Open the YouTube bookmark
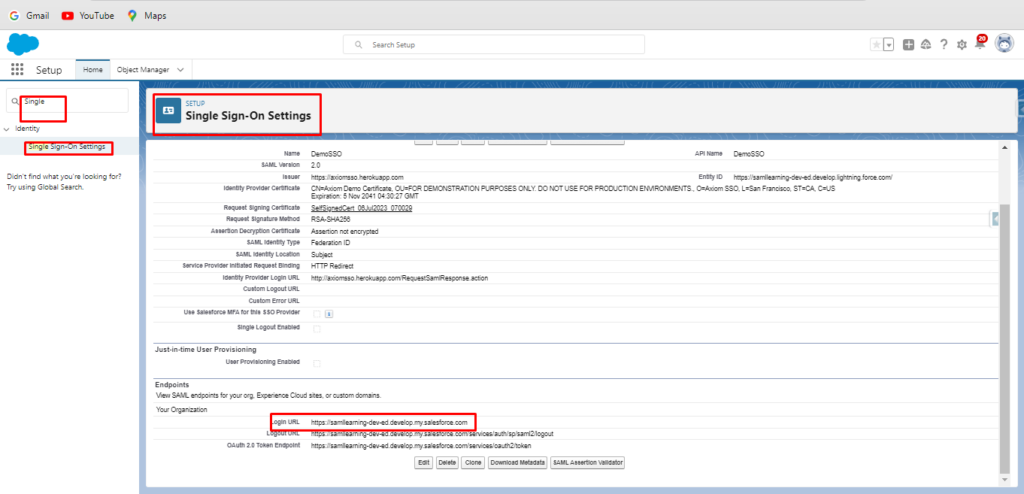 point(88,16)
